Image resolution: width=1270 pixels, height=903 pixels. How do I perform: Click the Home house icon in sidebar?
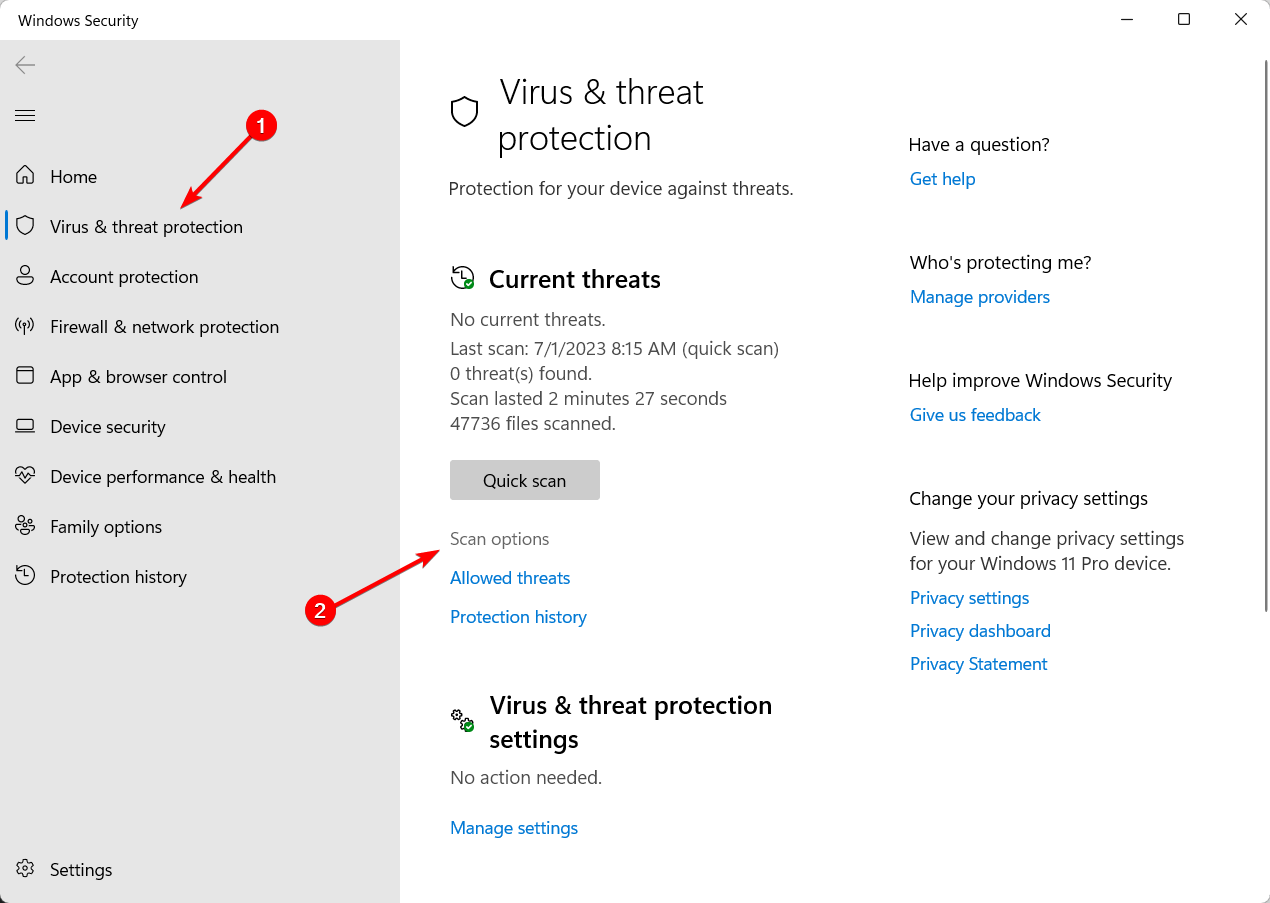(25, 176)
